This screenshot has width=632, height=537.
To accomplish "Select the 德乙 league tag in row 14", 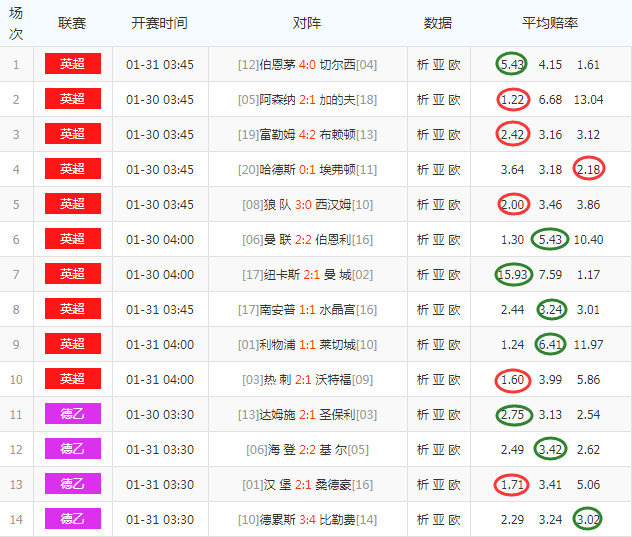I will pos(73,519).
